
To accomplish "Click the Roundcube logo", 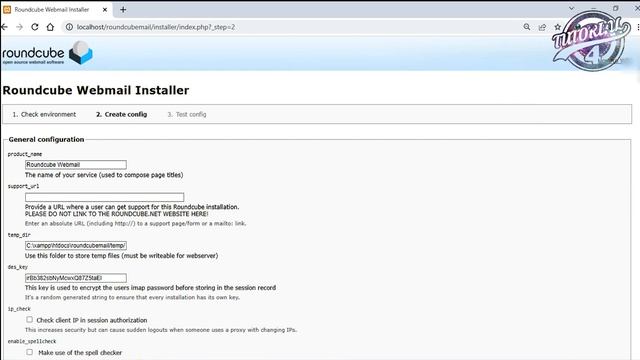I will click(47, 53).
